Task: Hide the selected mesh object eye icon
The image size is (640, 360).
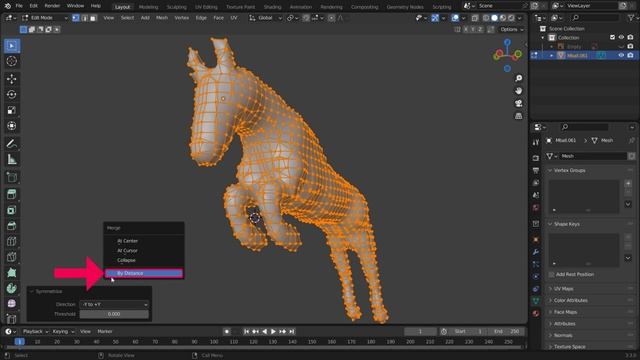Action: (621, 56)
